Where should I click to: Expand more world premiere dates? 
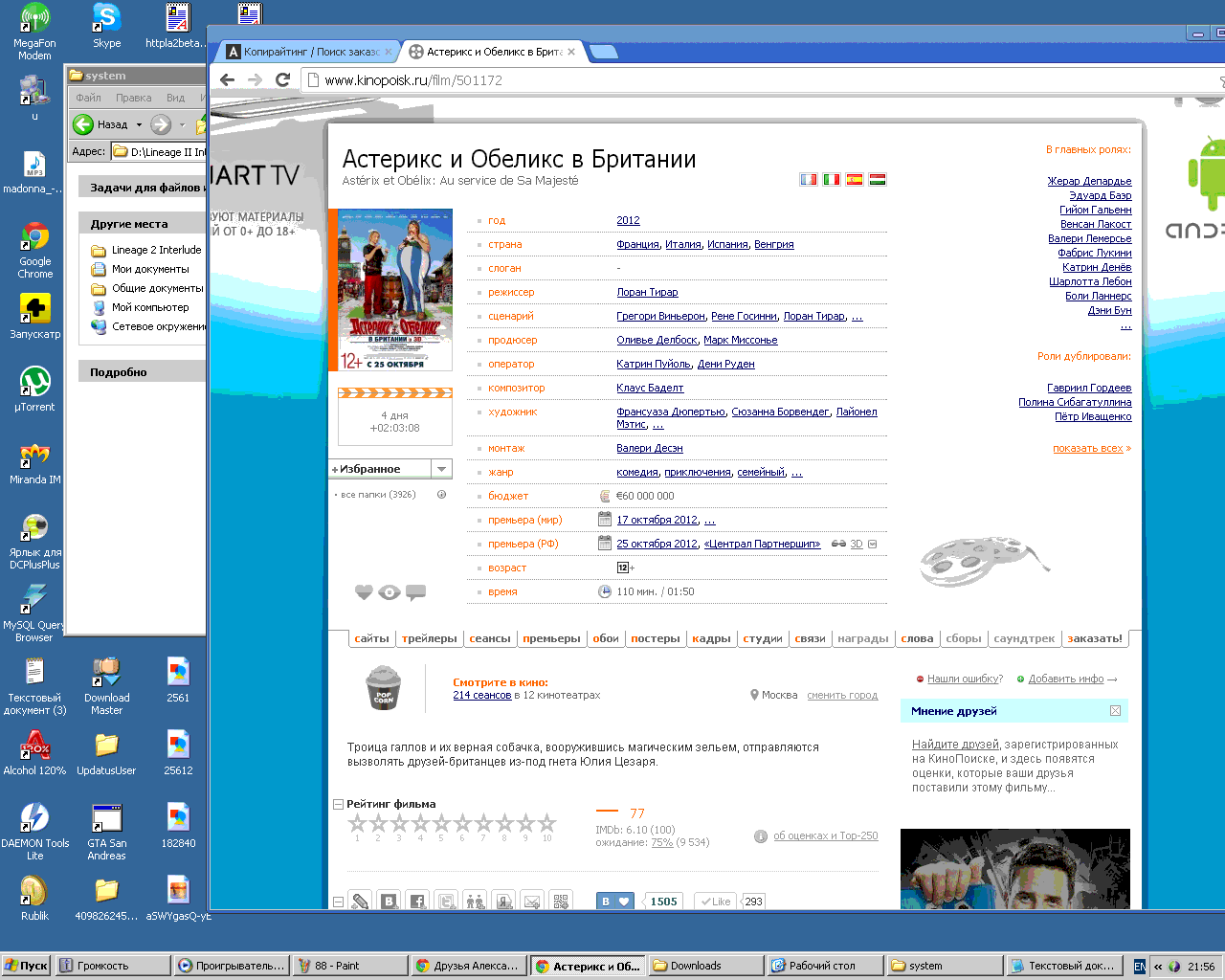pos(710,521)
